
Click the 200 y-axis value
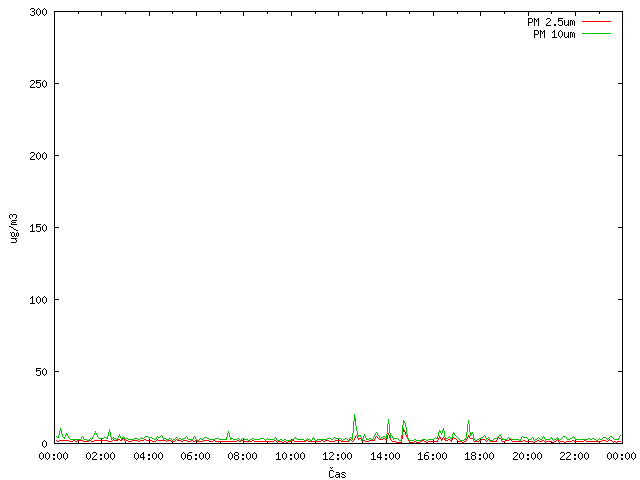(x=38, y=156)
